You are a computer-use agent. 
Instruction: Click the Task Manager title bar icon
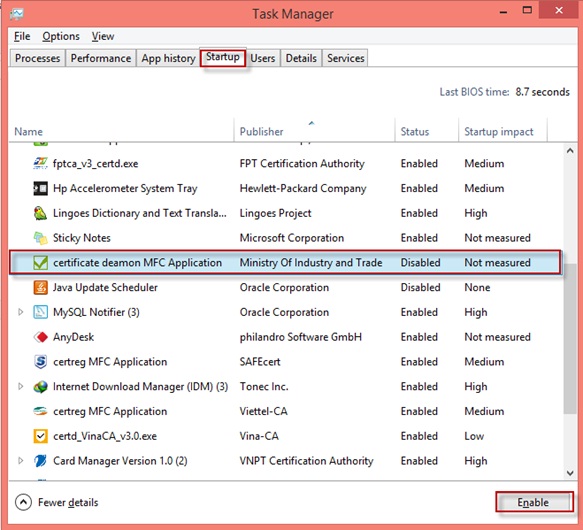(x=17, y=14)
